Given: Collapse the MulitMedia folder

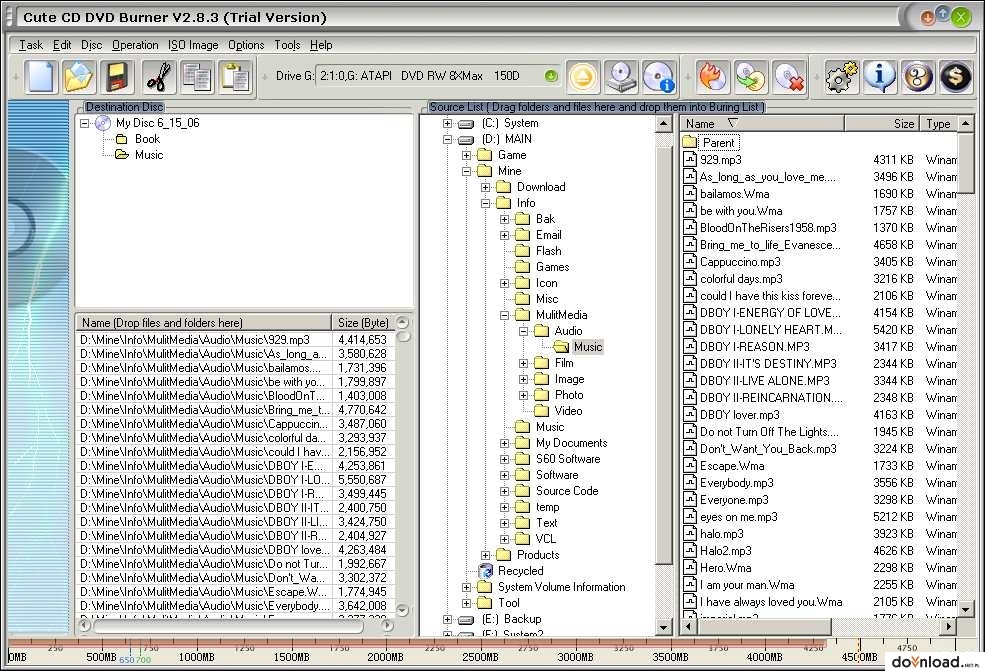Looking at the screenshot, I should tap(504, 315).
